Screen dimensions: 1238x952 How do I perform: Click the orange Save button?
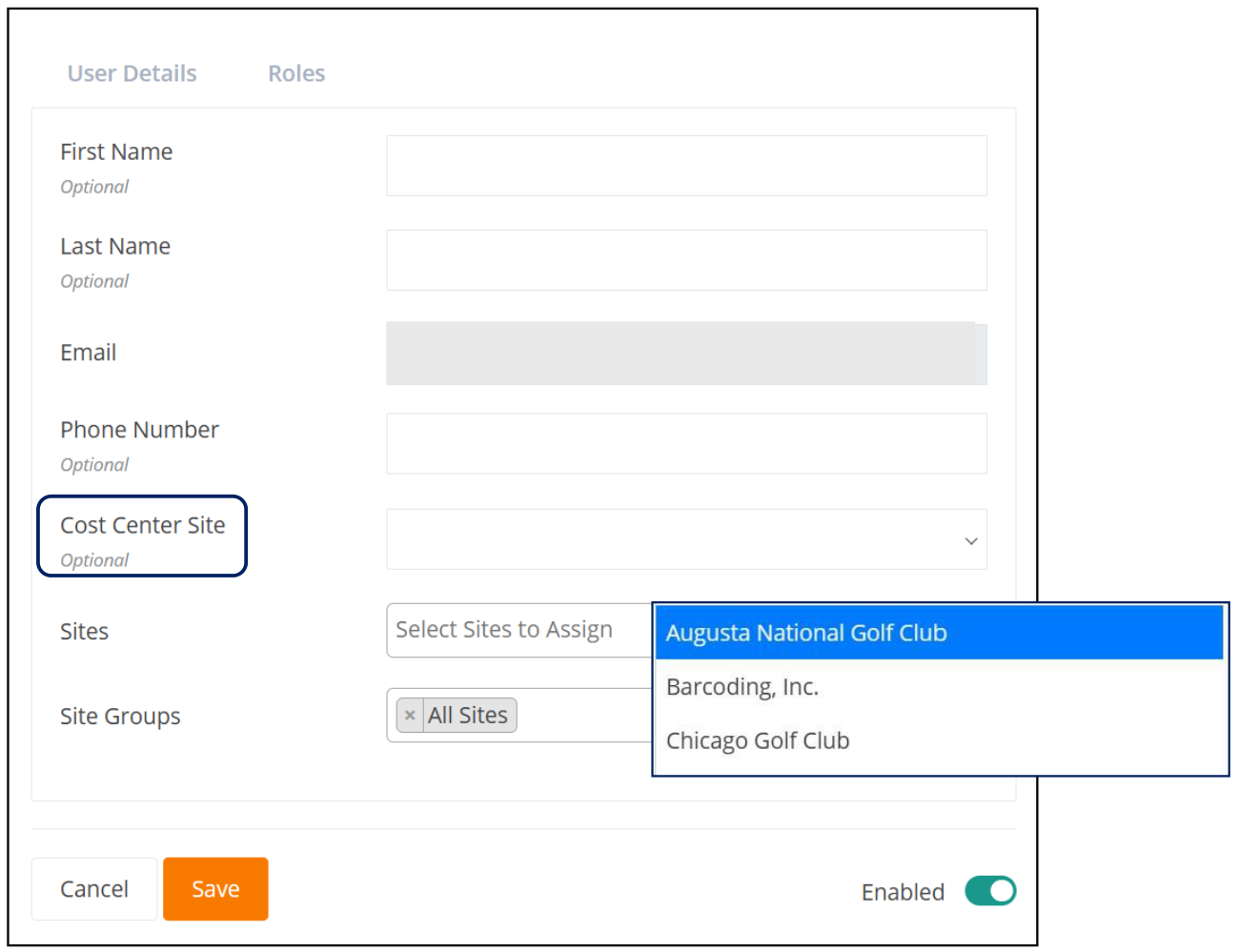[x=215, y=889]
